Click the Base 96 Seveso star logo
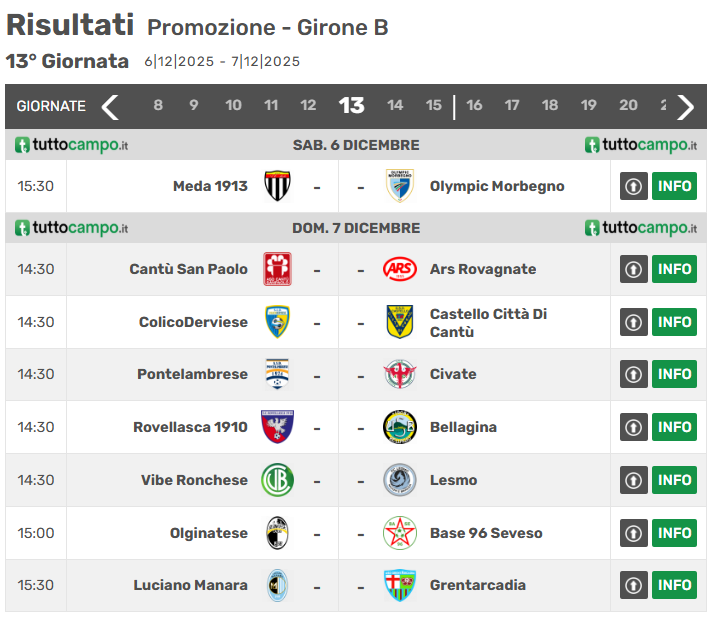 (399, 533)
